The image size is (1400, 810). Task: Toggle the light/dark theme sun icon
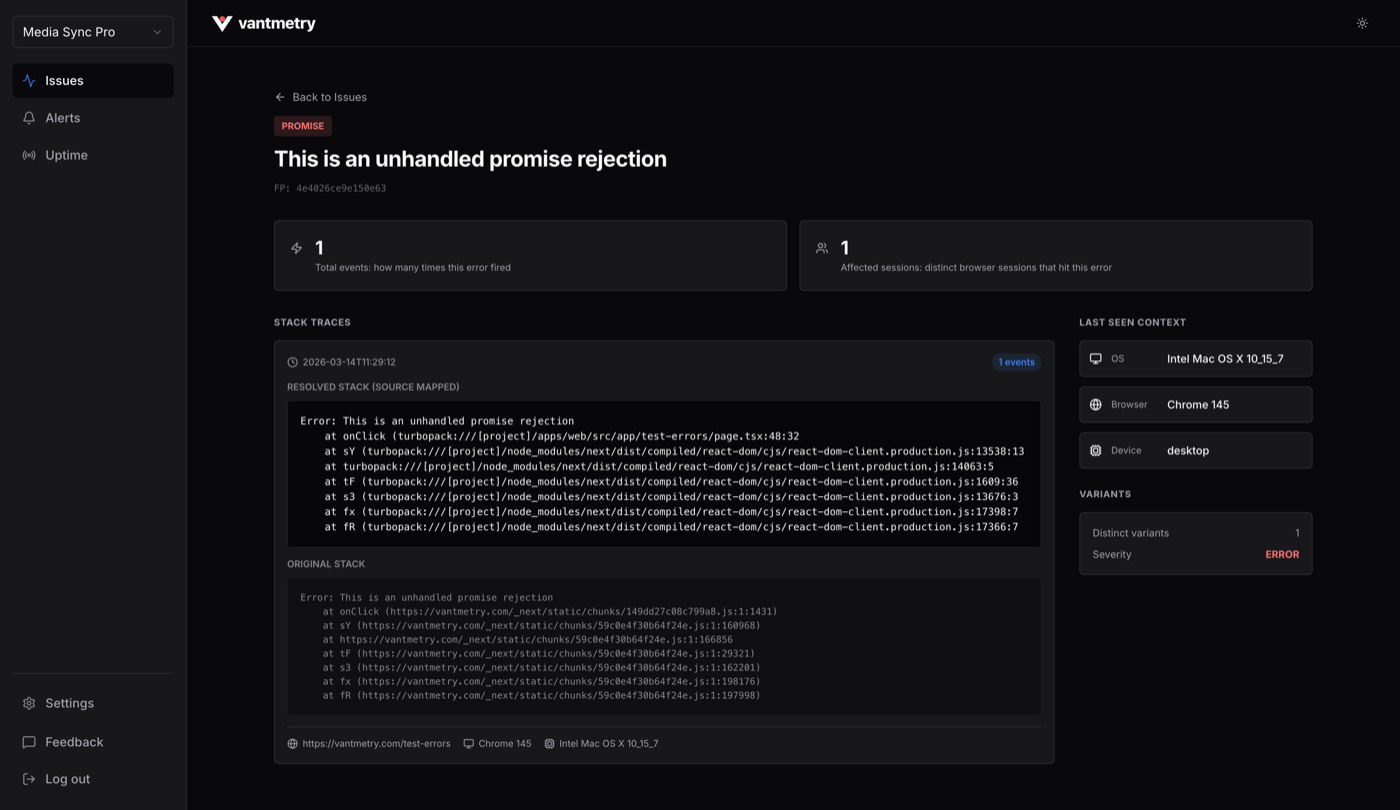1362,23
